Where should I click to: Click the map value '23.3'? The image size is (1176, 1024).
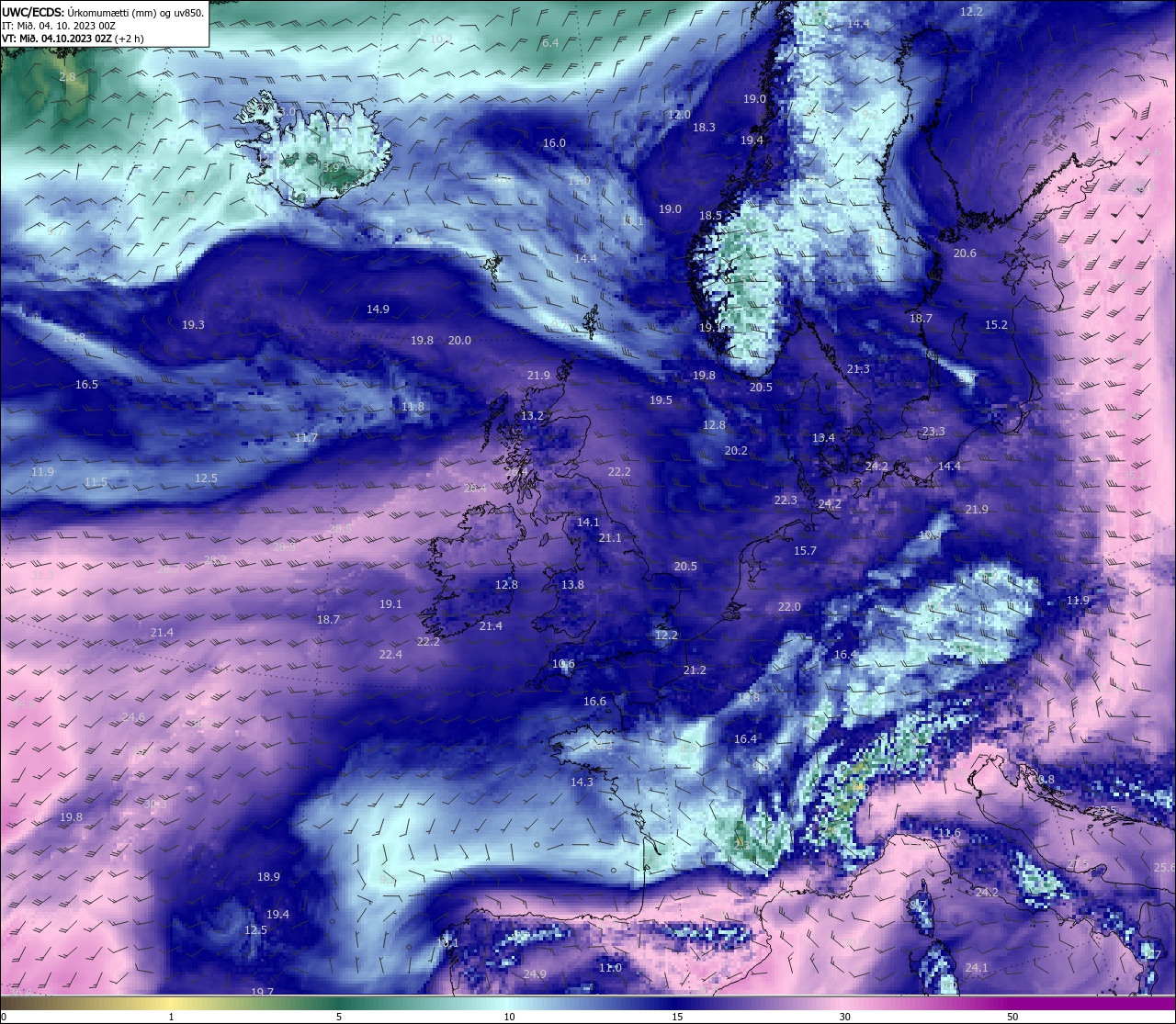[933, 432]
